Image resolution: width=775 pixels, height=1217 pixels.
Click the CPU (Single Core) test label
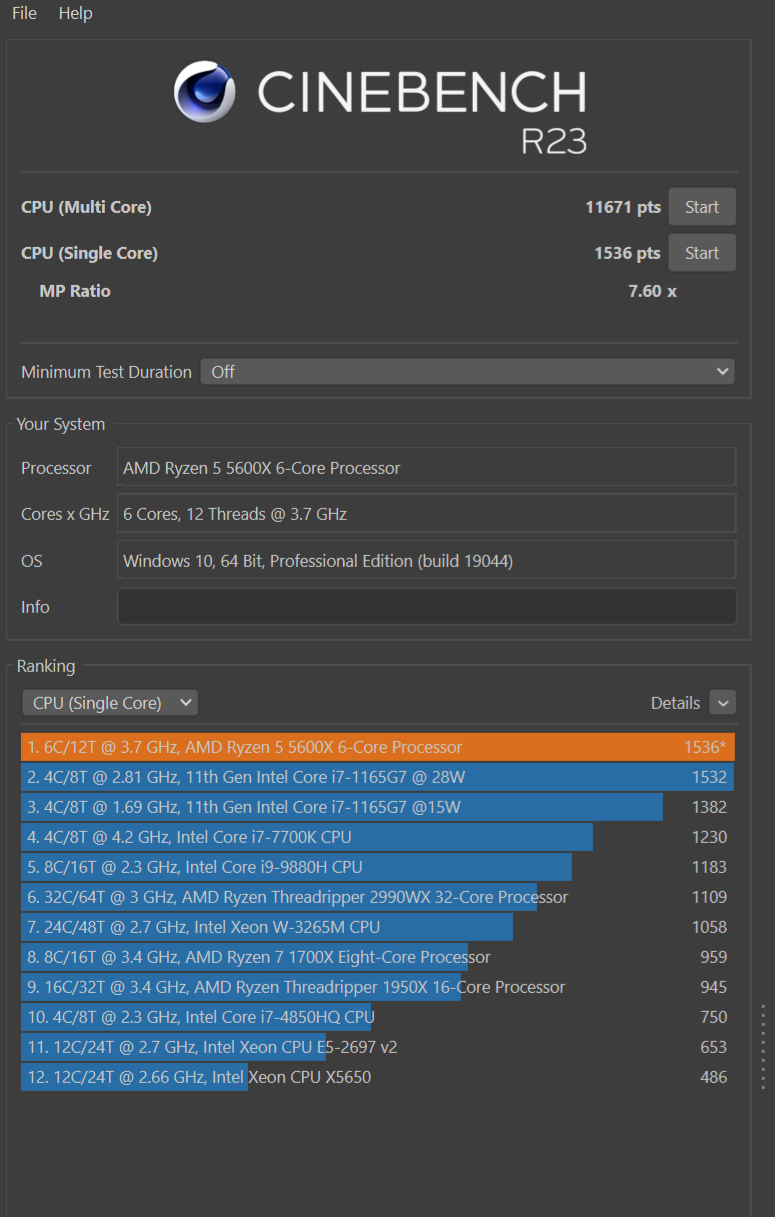pos(89,253)
